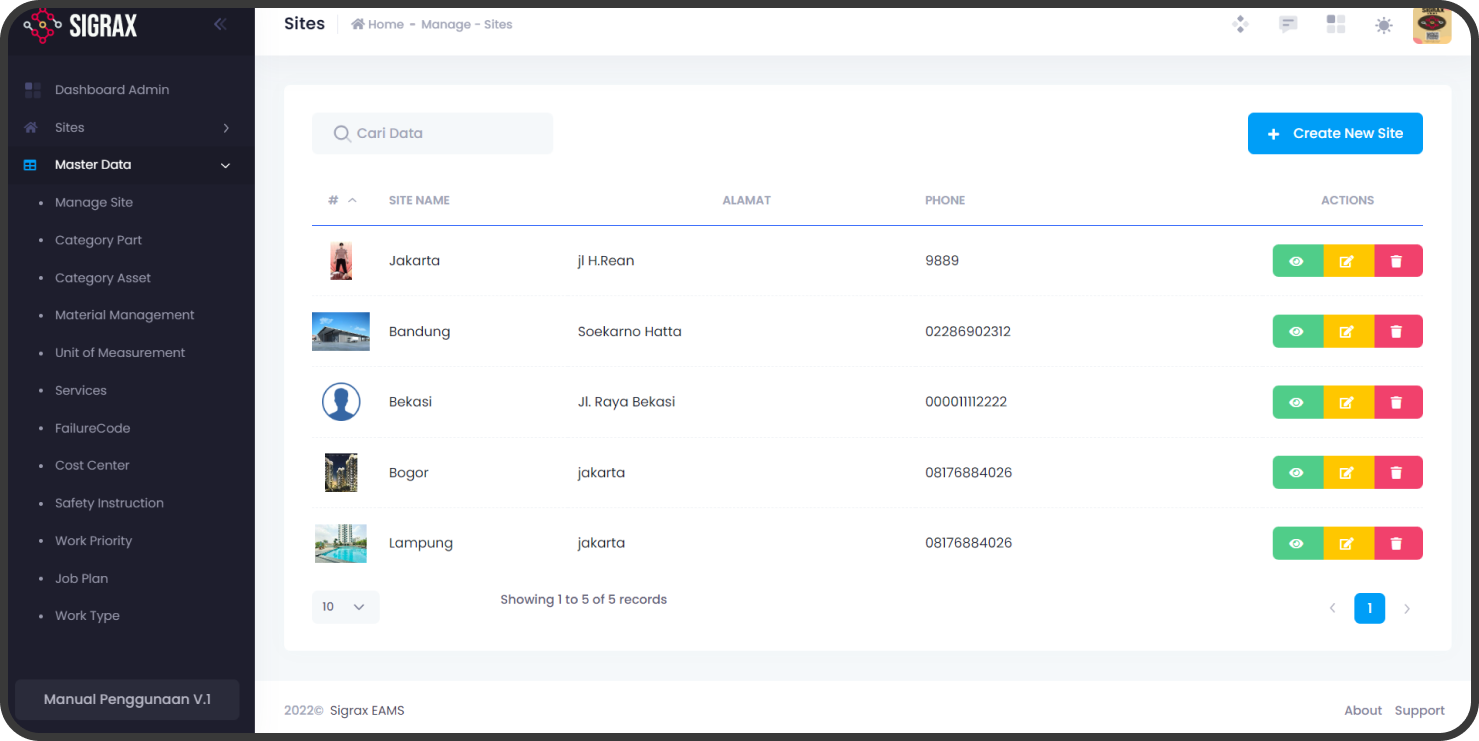Select Material Management menu item

(x=124, y=315)
